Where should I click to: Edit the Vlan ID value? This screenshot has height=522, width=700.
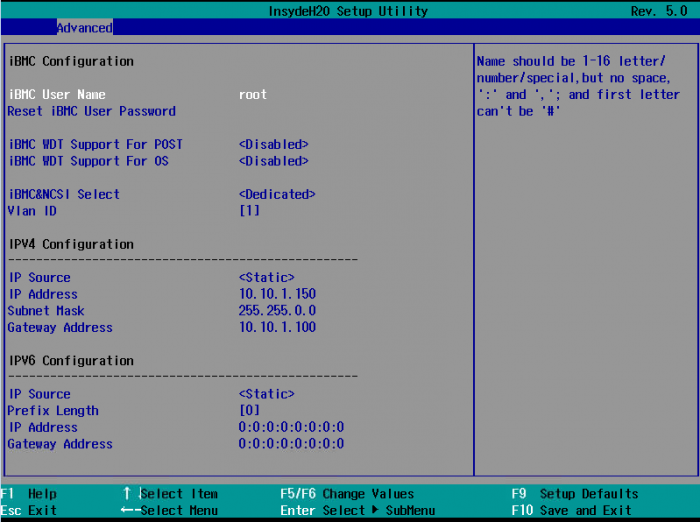tap(249, 211)
